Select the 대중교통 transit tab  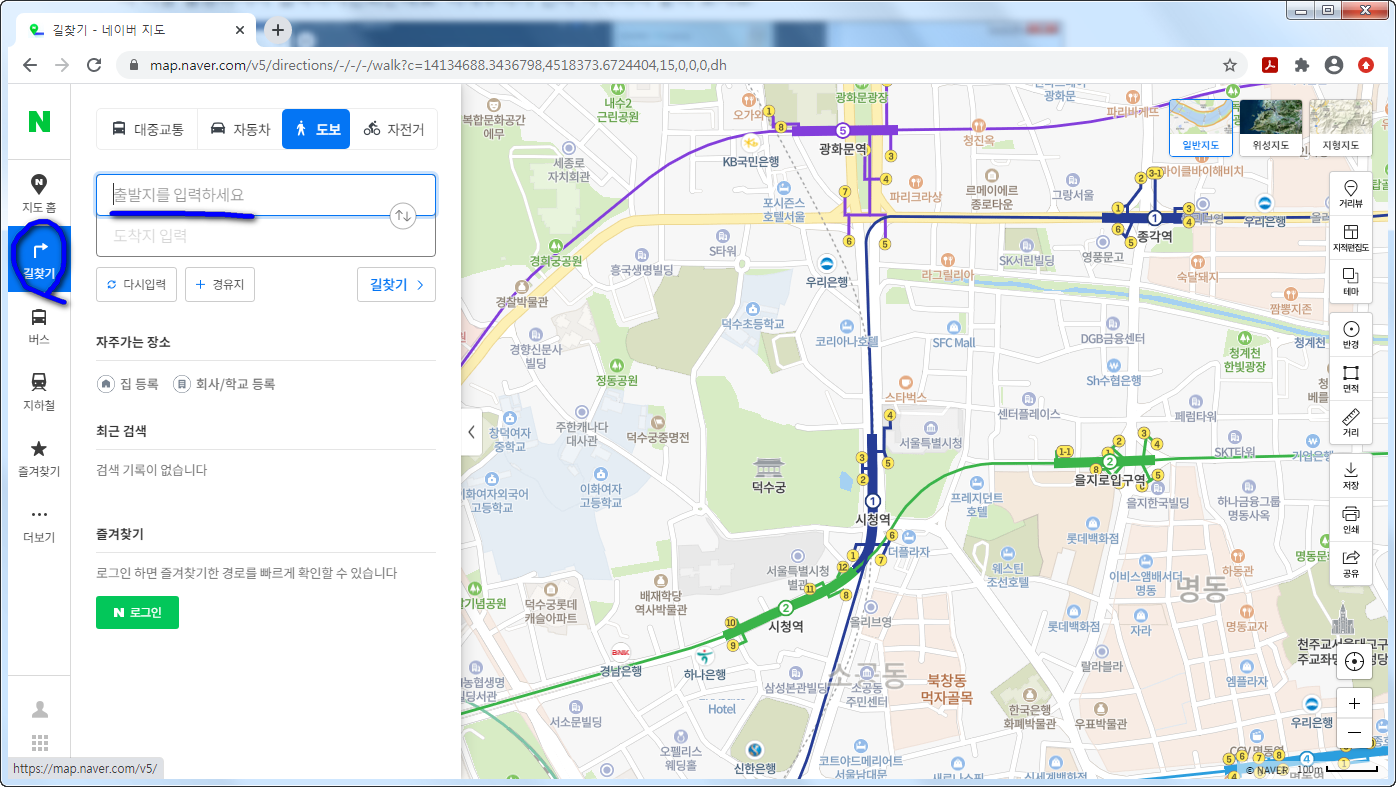pyautogui.click(x=147, y=129)
